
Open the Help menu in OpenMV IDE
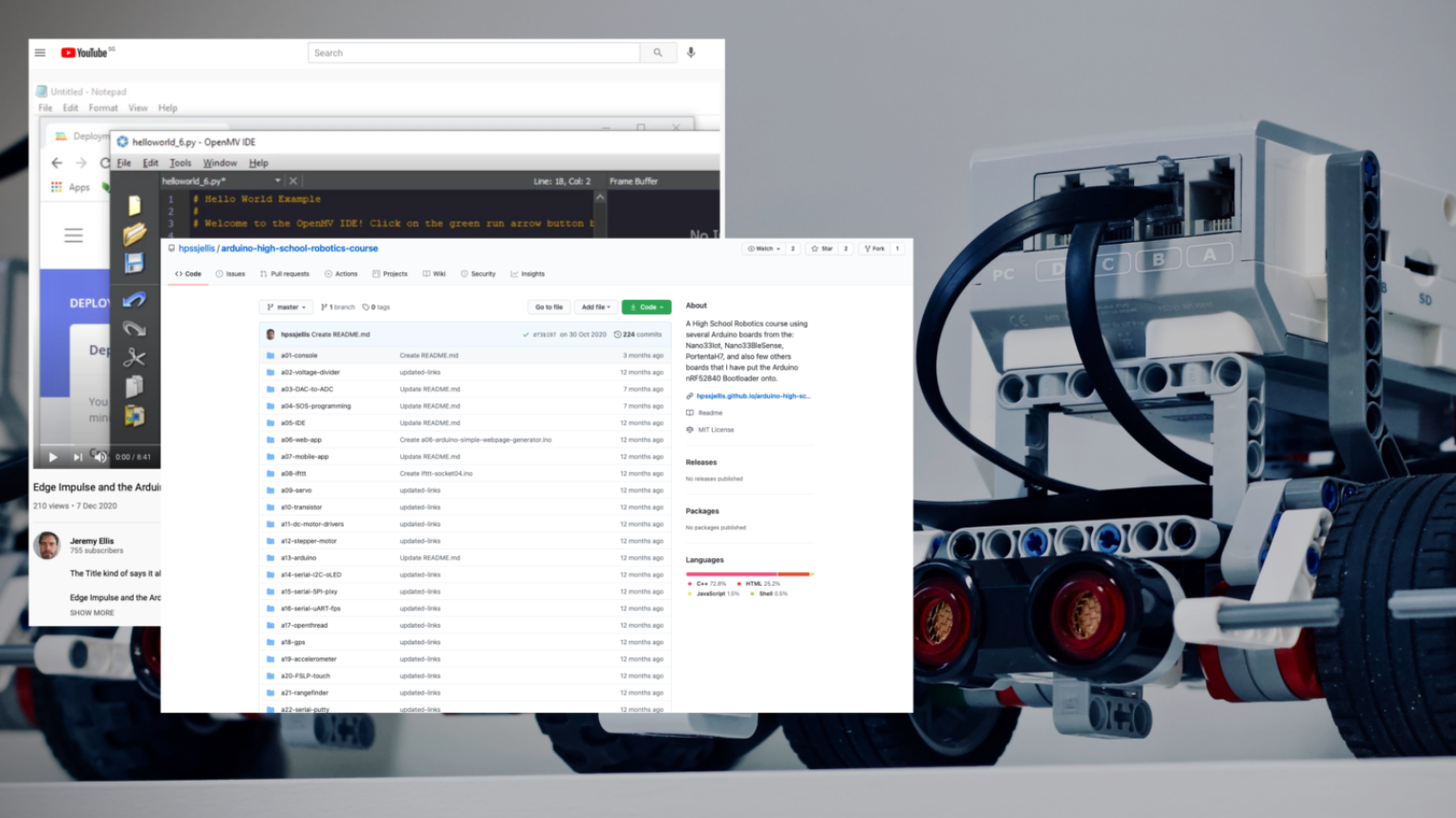tap(259, 163)
